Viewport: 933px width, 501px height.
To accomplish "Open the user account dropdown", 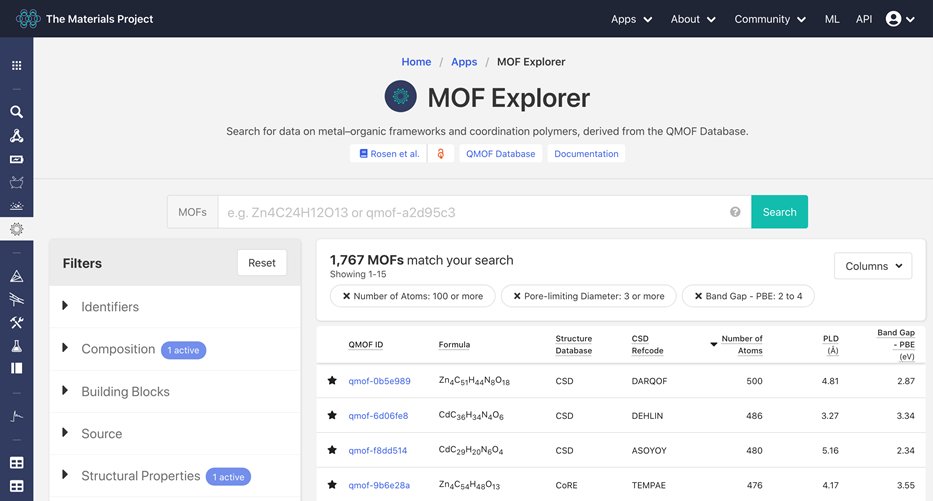I will pyautogui.click(x=900, y=19).
